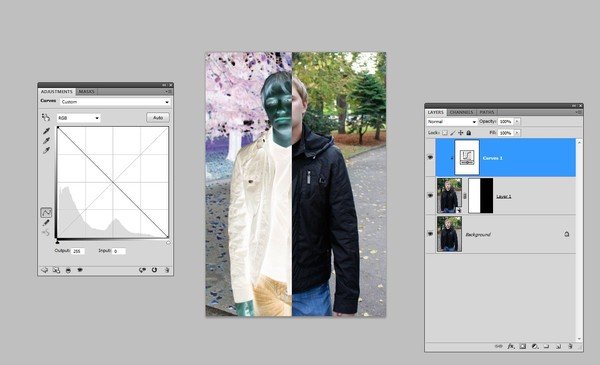
Task: Click the Input value field
Action: [119, 251]
